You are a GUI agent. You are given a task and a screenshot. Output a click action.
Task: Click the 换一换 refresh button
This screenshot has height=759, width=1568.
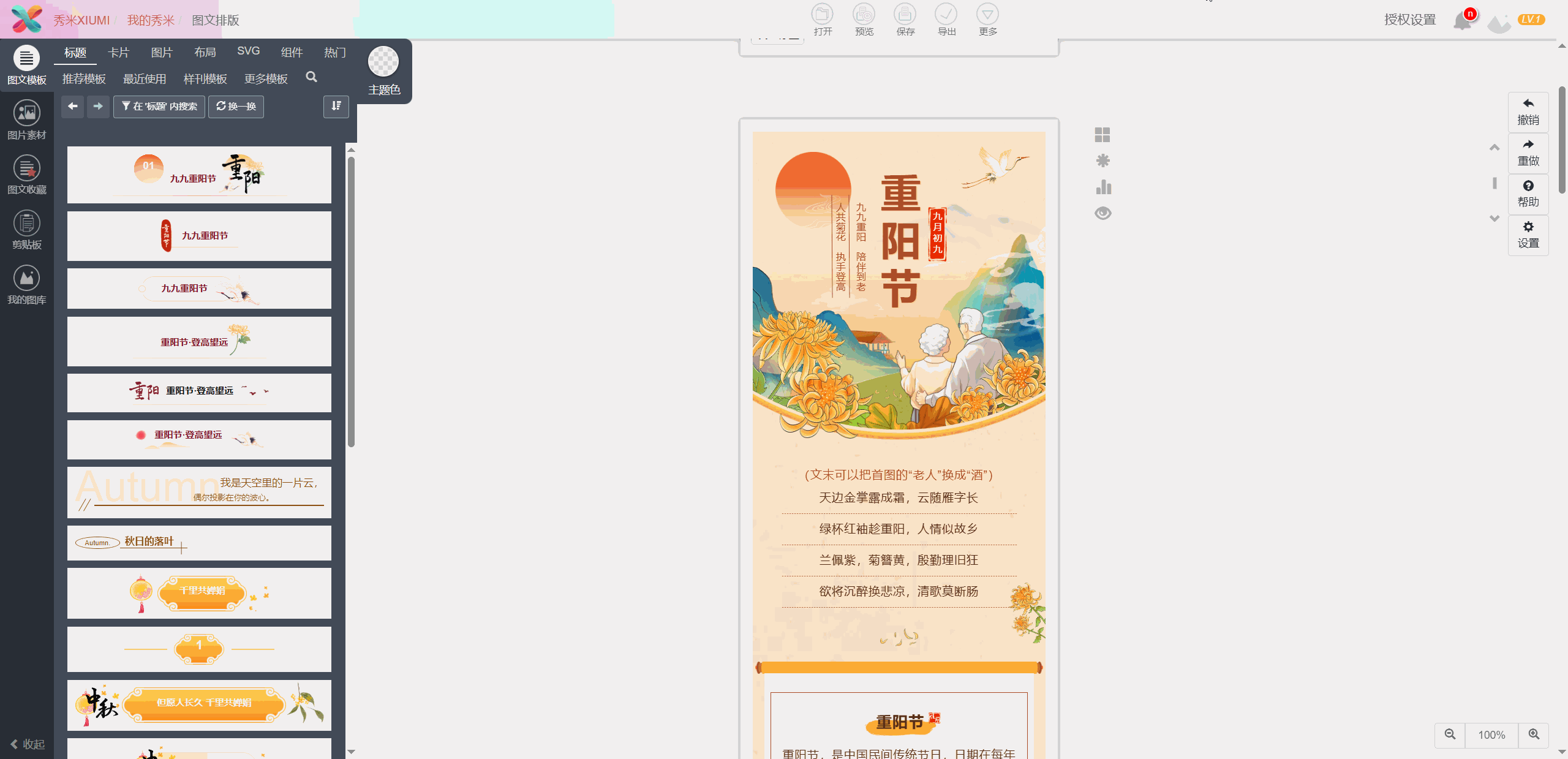[x=236, y=107]
